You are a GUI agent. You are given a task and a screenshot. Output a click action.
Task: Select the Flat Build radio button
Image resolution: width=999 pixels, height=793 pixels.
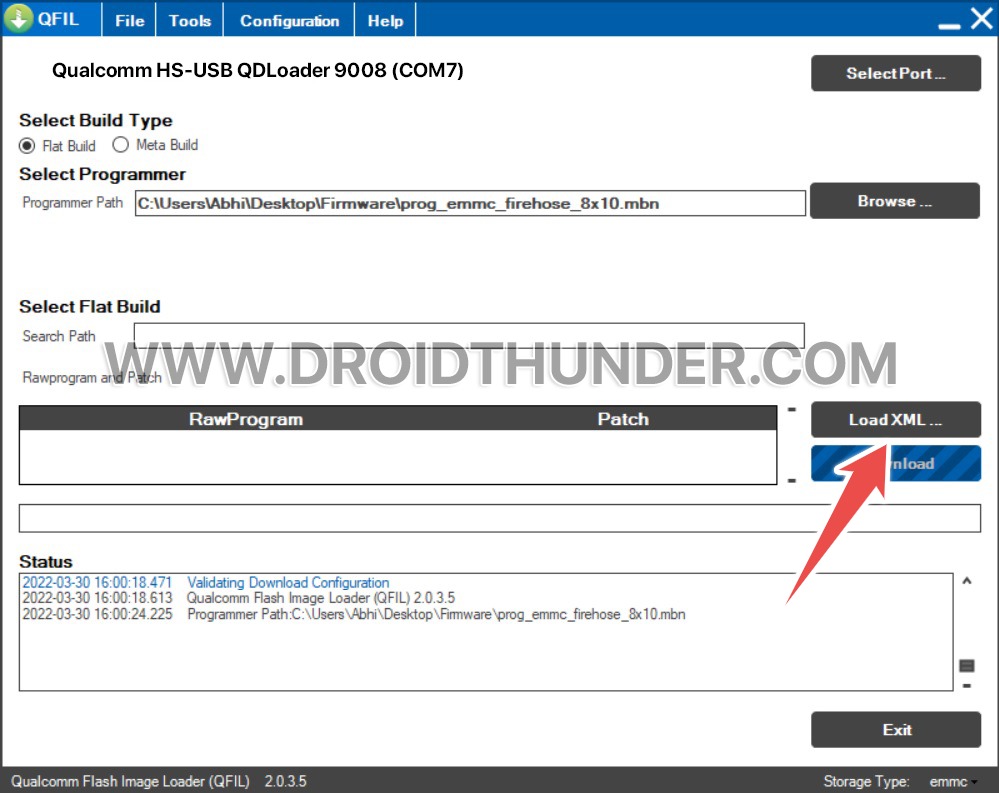(x=28, y=144)
